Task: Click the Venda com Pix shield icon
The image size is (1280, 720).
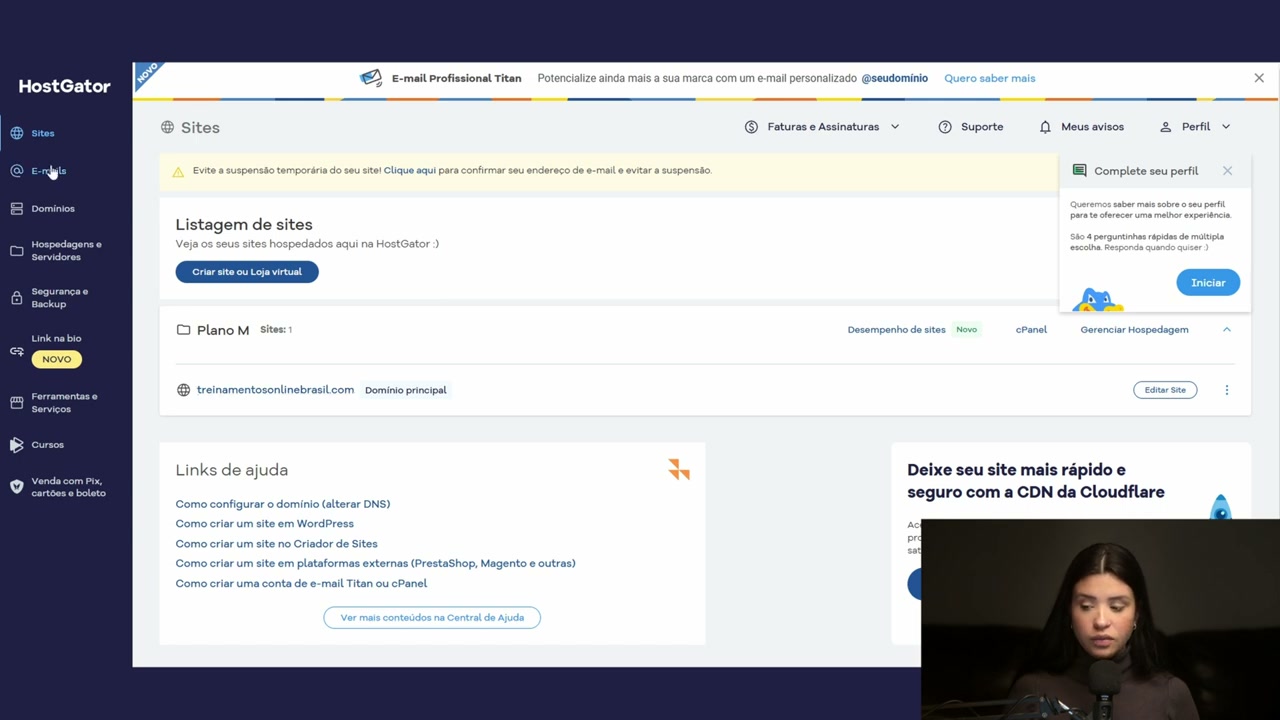Action: click(x=17, y=487)
